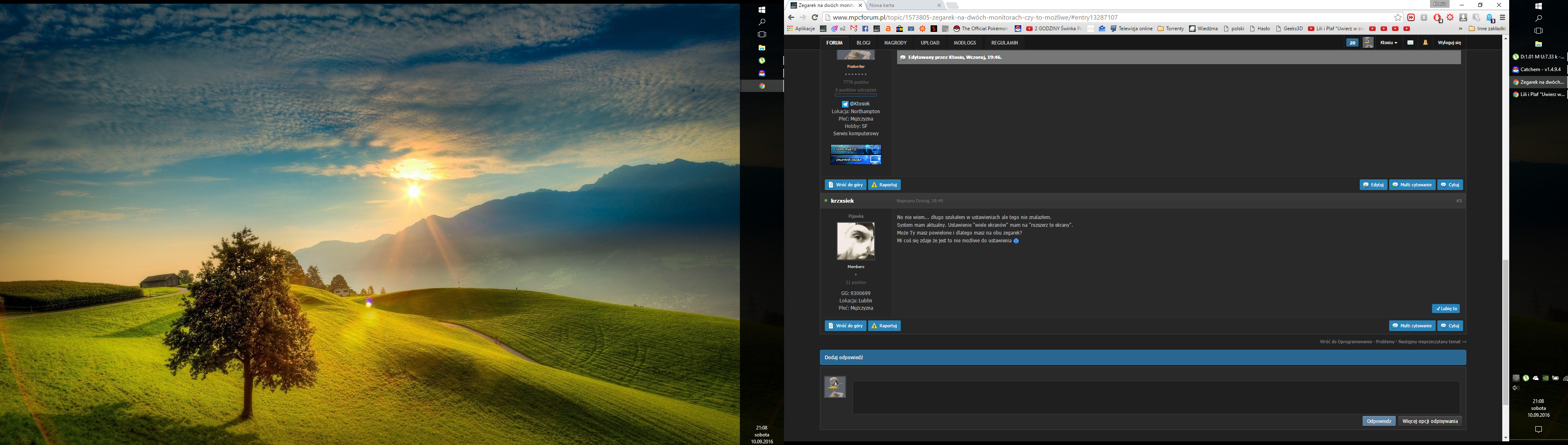
Task: Open krzxsiek's avatar thumbnail
Action: [x=856, y=241]
